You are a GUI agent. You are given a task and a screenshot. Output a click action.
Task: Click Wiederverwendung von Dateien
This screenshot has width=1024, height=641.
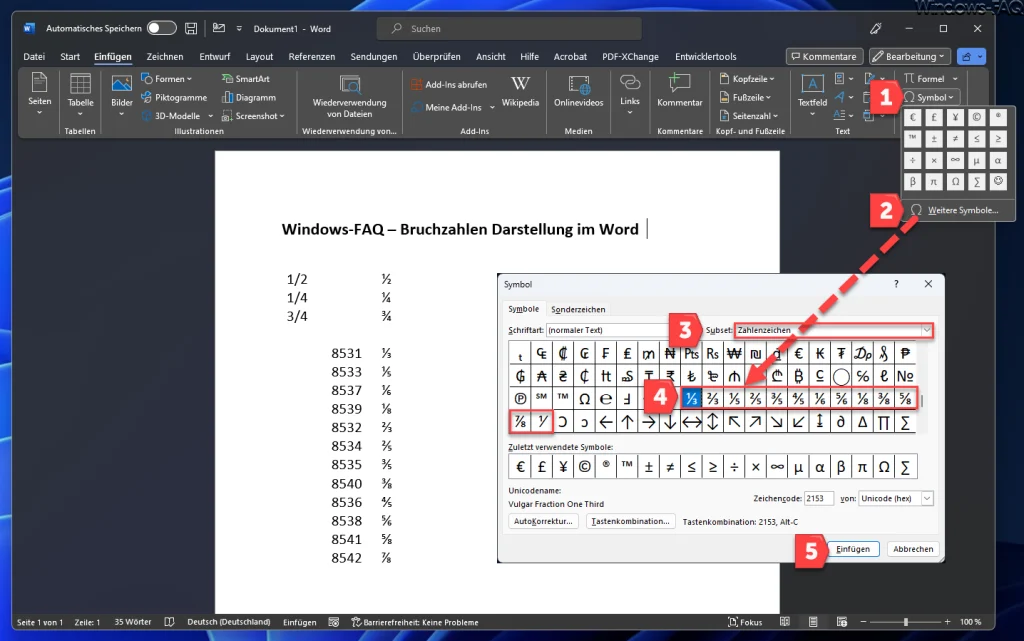tap(349, 96)
